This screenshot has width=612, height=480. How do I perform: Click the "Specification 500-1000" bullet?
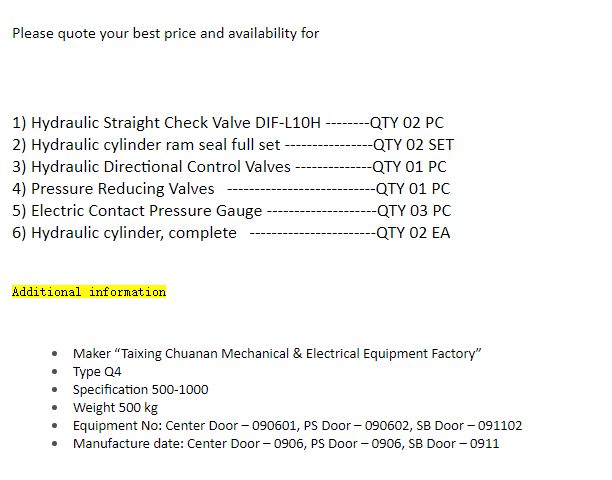[141, 389]
